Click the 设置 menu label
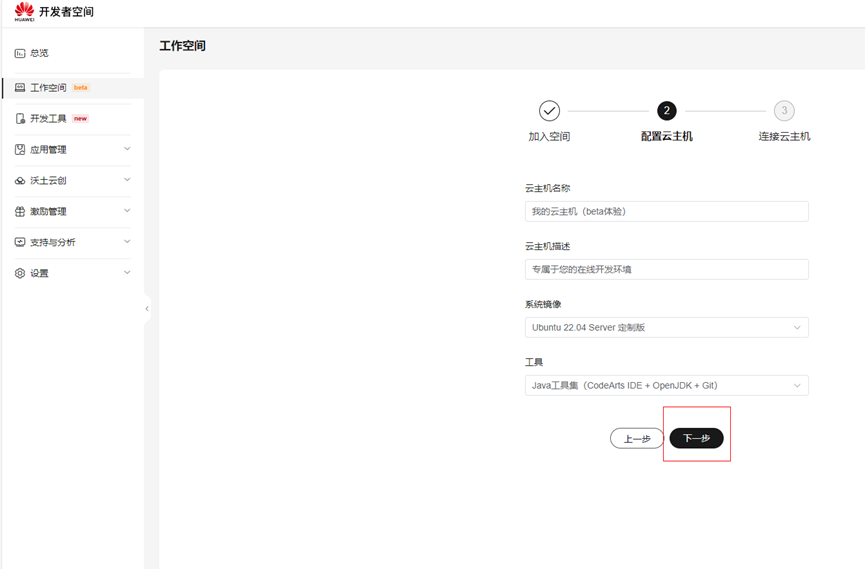865x569 pixels. pyautogui.click(x=39, y=273)
